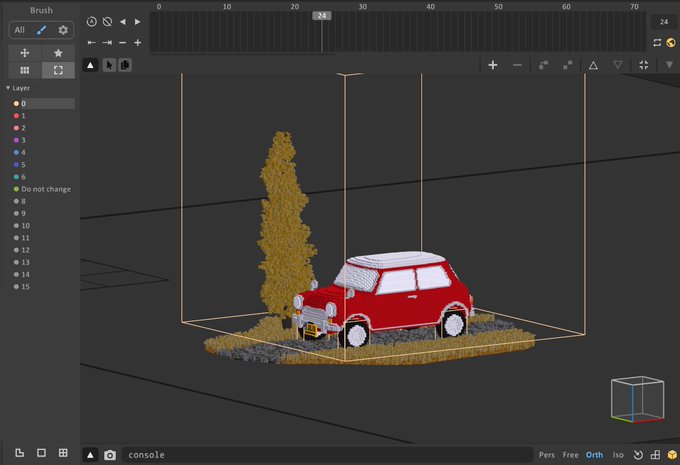
Task: Toggle the ground grid icon
Action: 655,455
